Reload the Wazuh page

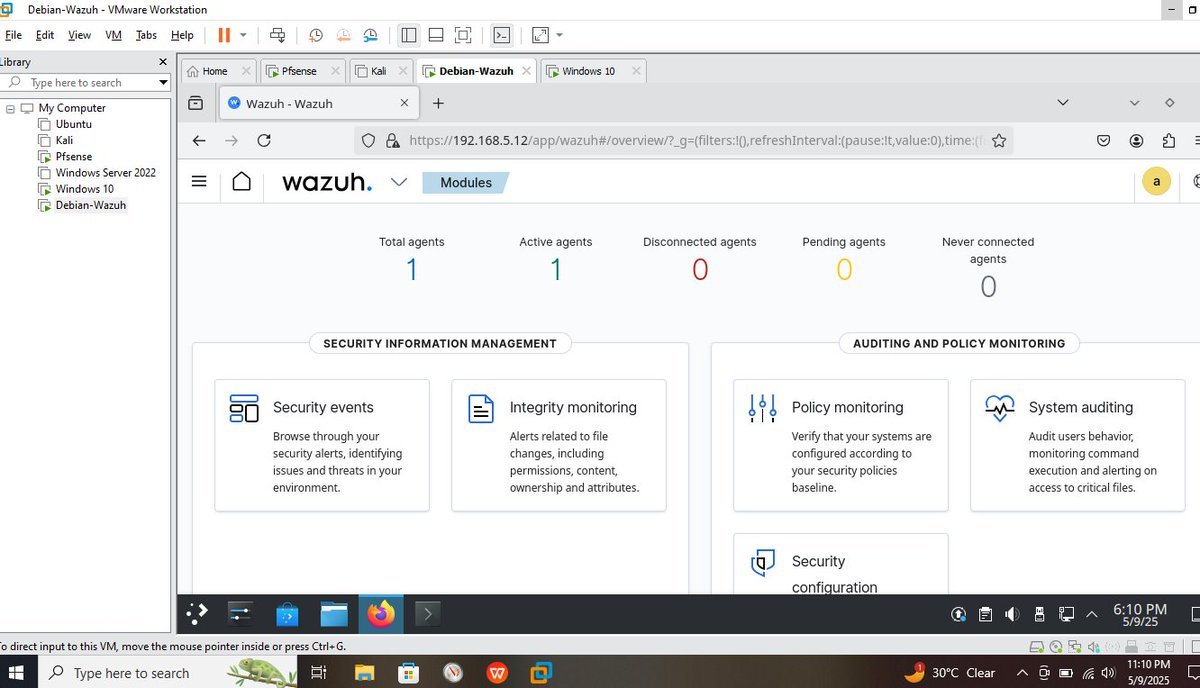tap(264, 141)
